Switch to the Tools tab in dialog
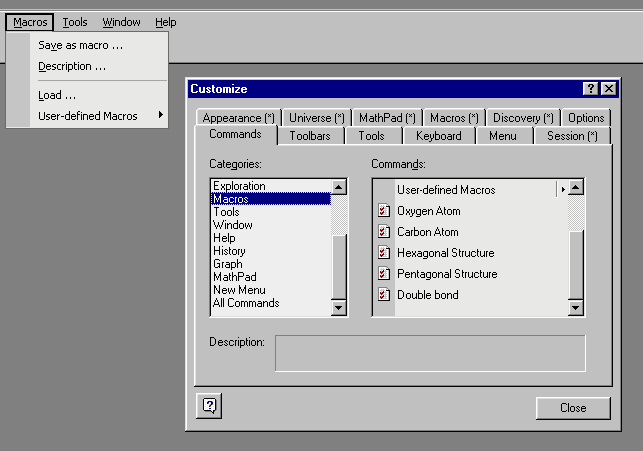Image resolution: width=643 pixels, height=451 pixels. [372, 136]
